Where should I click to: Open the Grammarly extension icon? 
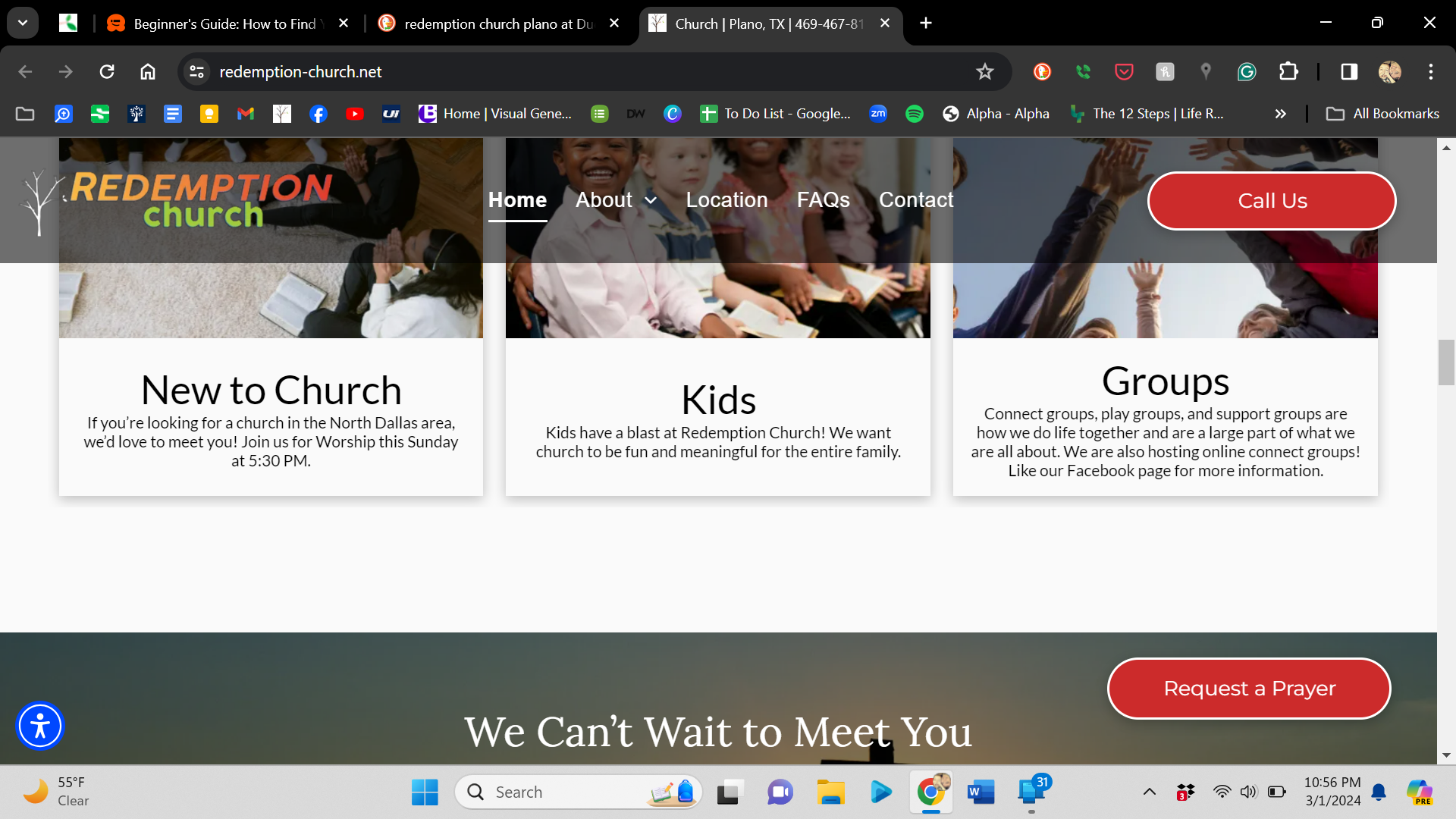click(1247, 72)
